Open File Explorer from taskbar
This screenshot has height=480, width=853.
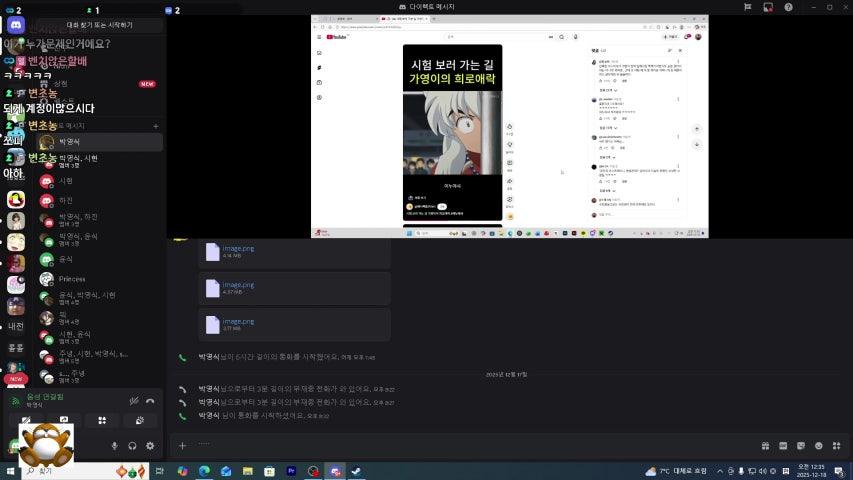pyautogui.click(x=248, y=471)
